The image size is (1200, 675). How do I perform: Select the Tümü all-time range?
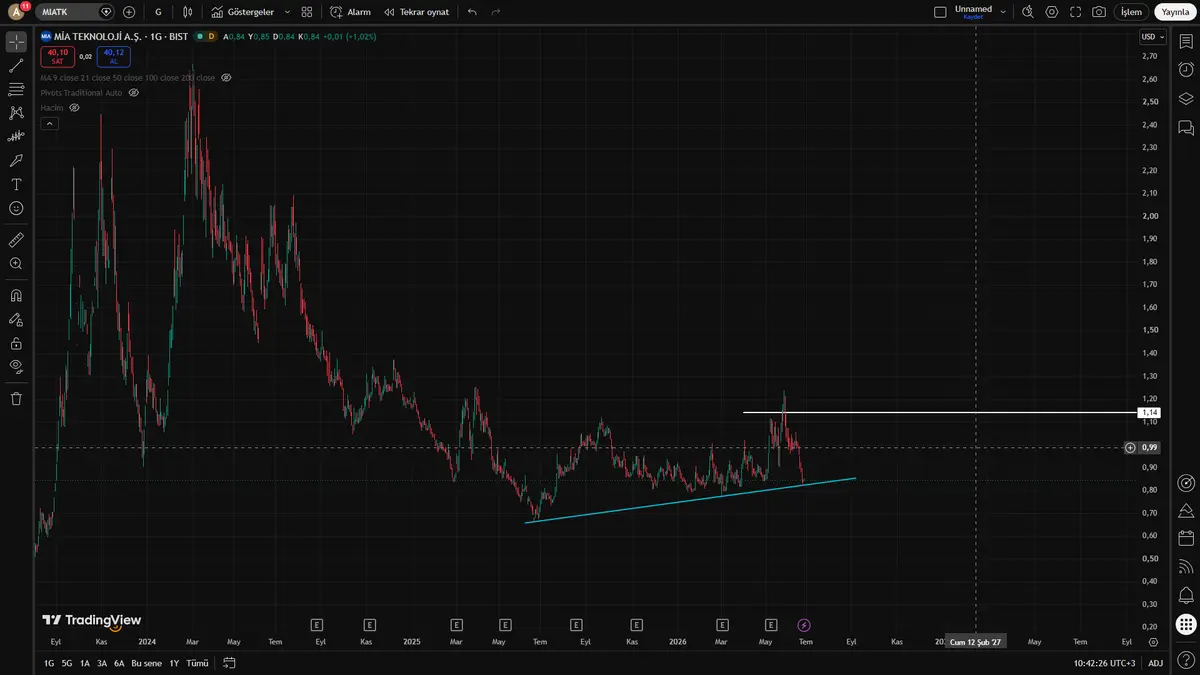(x=198, y=663)
